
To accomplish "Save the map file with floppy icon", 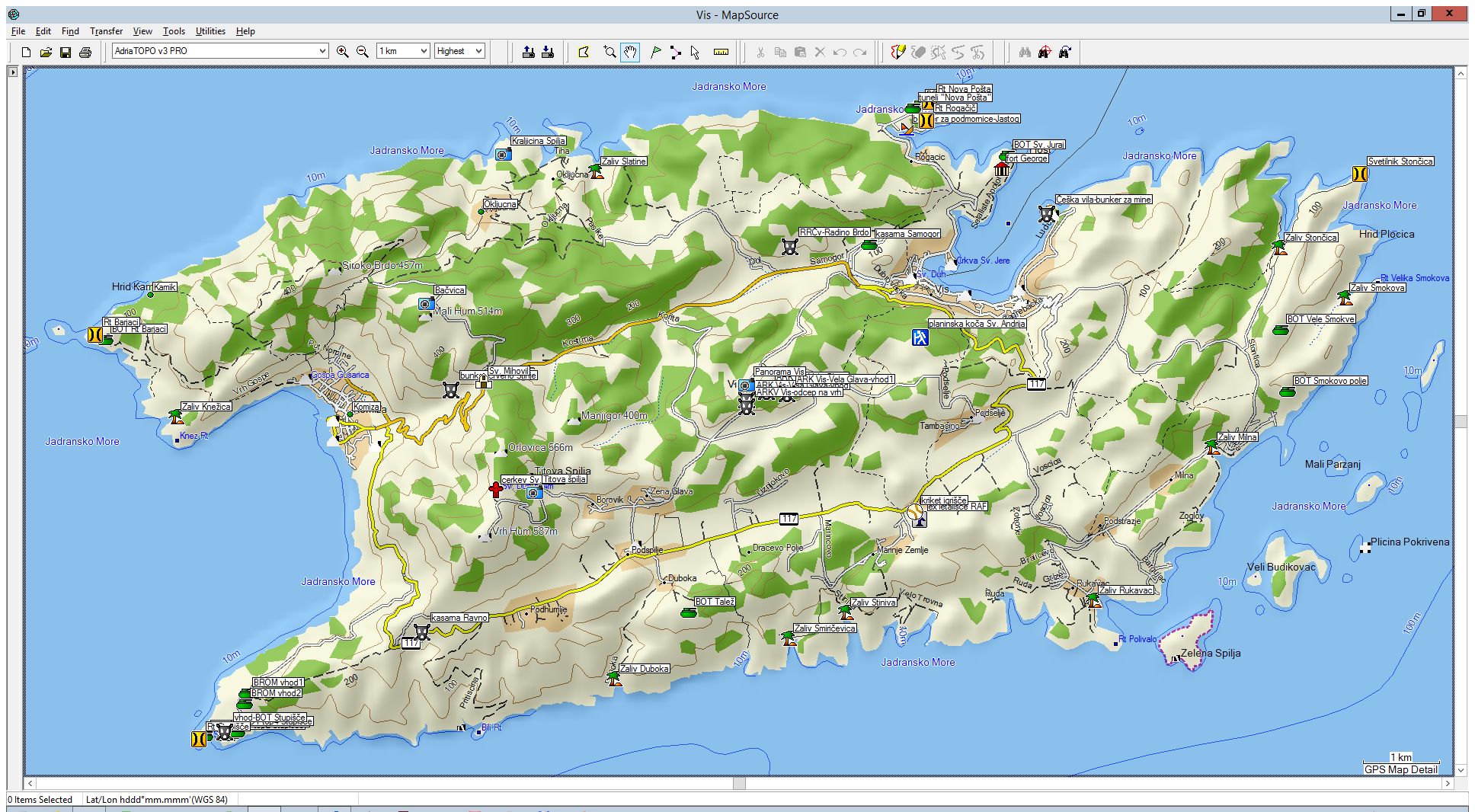I will pos(66,52).
